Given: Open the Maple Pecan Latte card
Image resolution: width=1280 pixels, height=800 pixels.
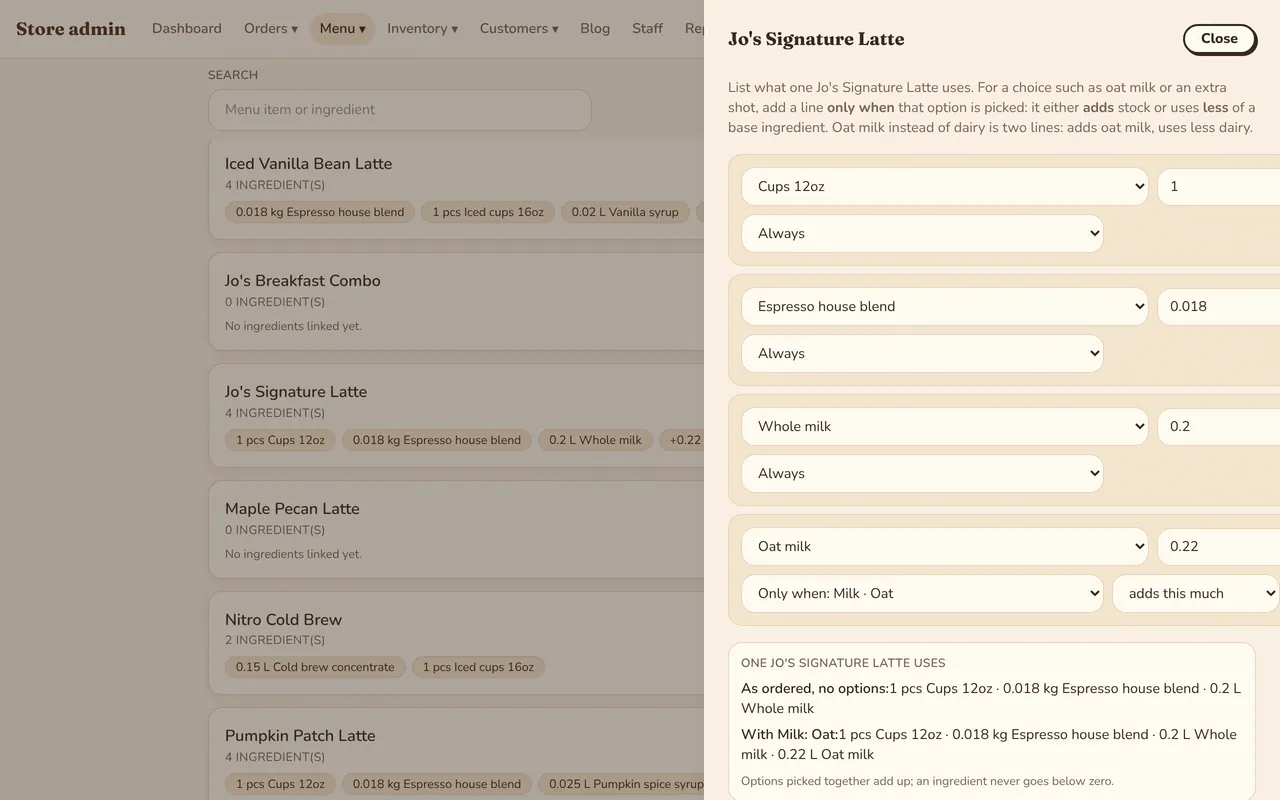Looking at the screenshot, I should pyautogui.click(x=456, y=529).
